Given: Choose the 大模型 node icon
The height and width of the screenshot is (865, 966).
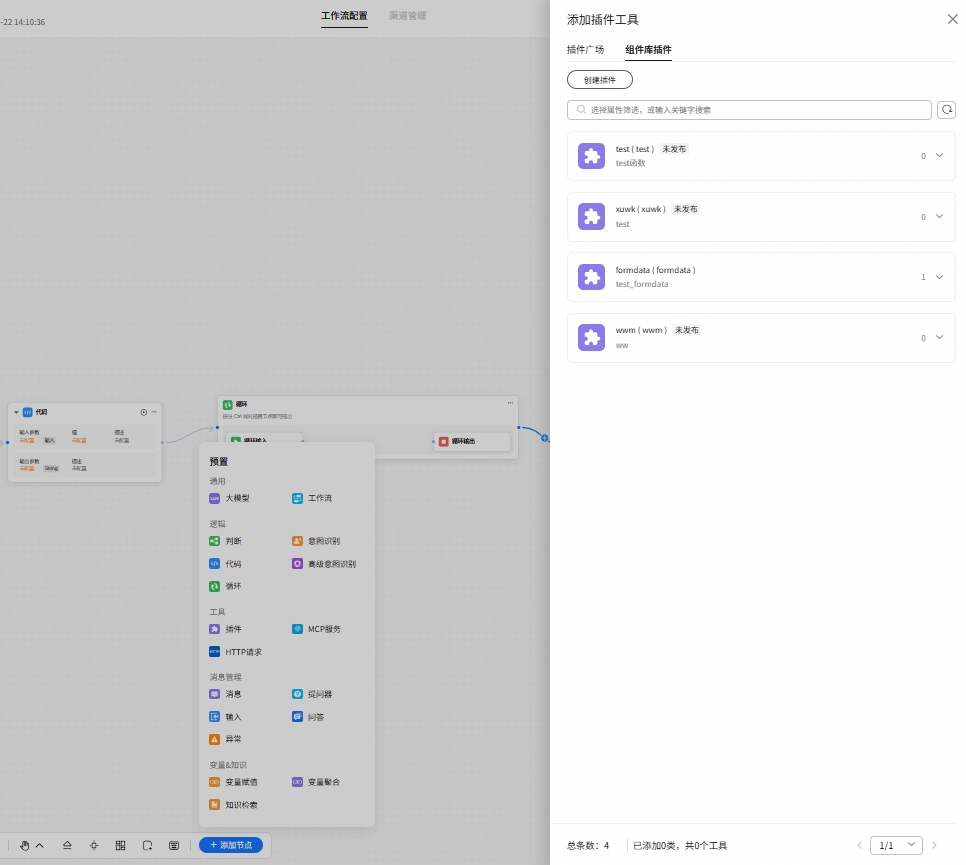Looking at the screenshot, I should coord(214,498).
